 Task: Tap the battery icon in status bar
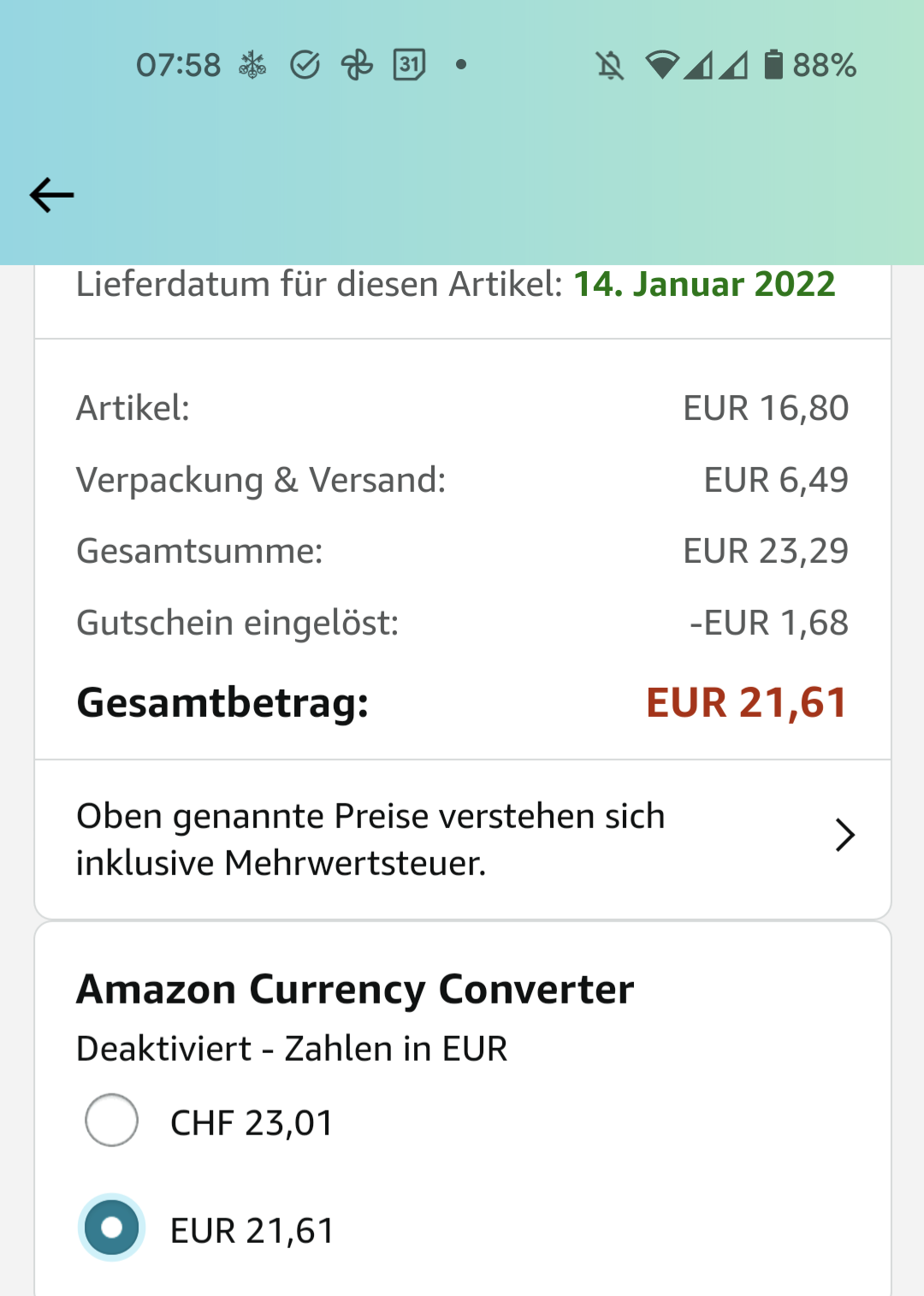(x=773, y=64)
